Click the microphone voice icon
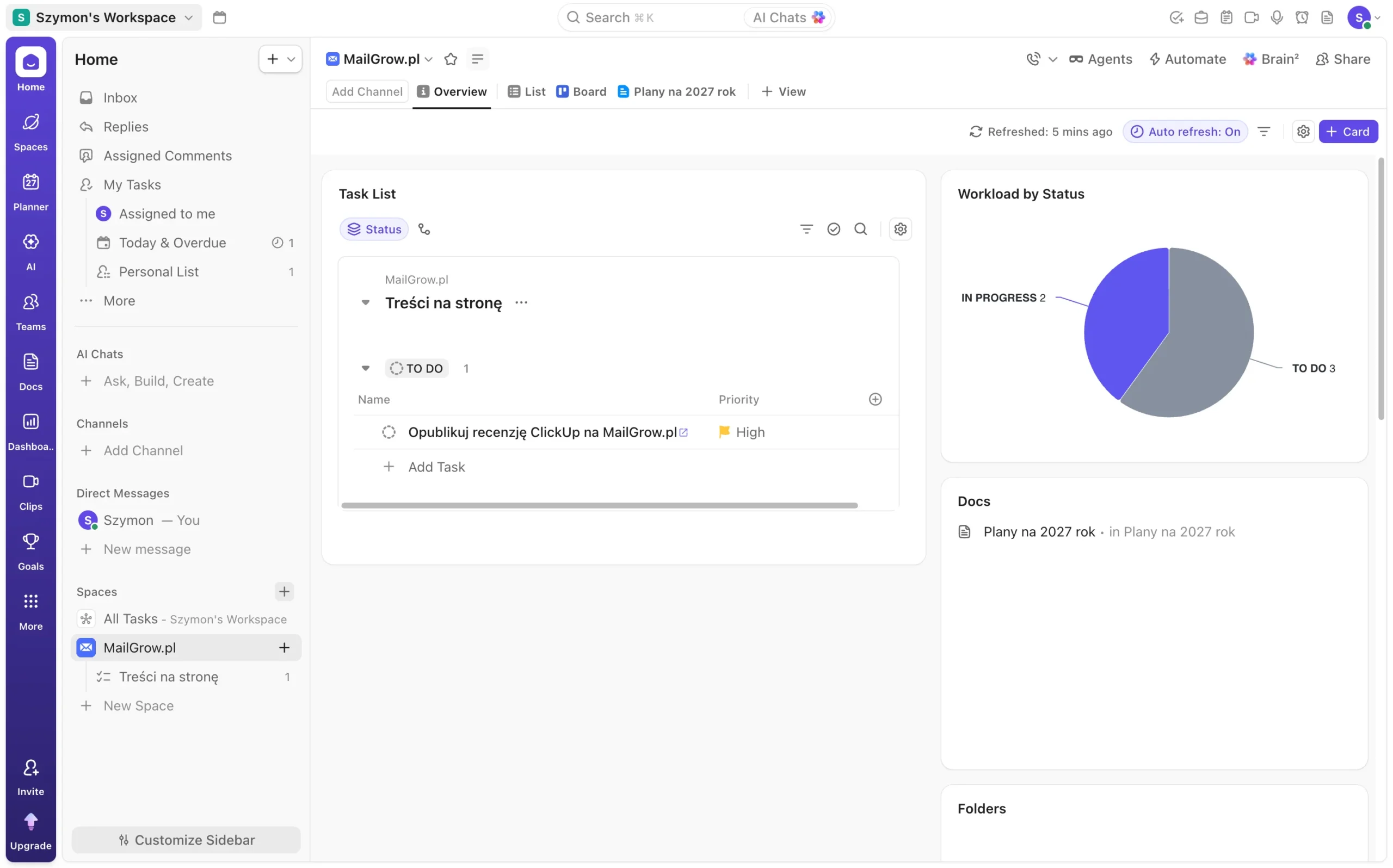 coord(1277,17)
